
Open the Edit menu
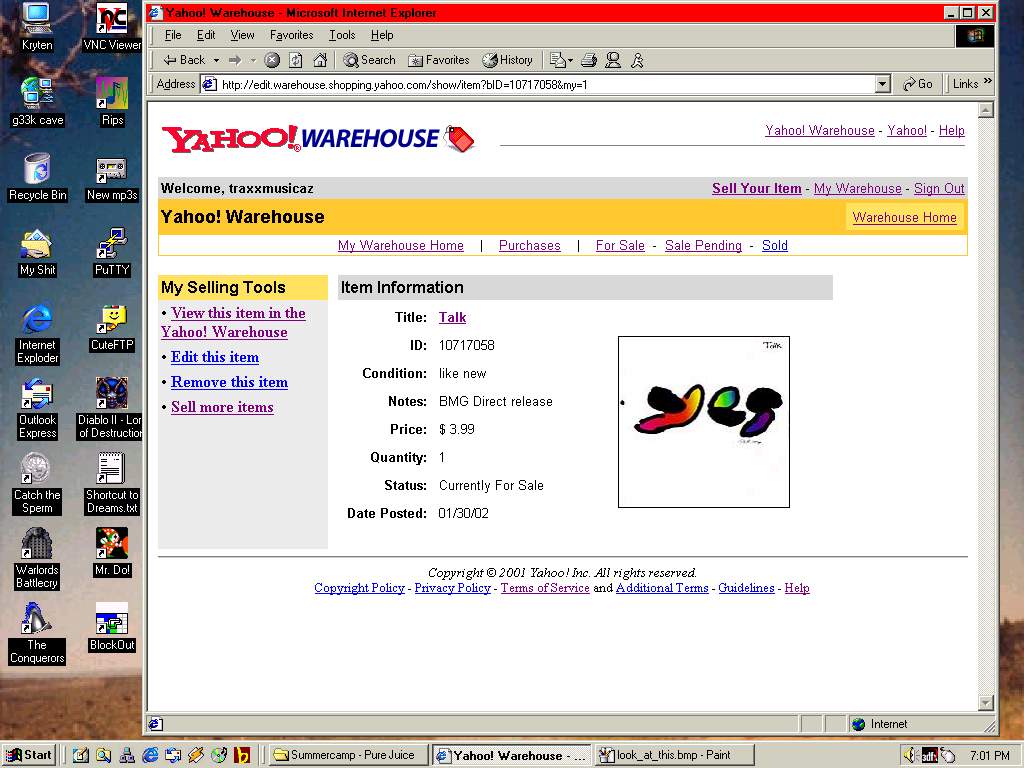click(206, 35)
